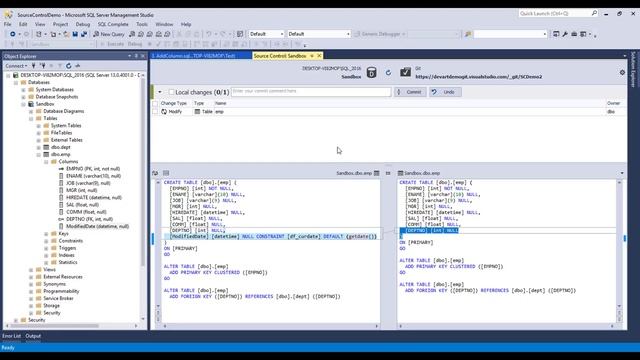Click the table icon next to Sandbox.dbo.emp on left pane

pos(376,173)
